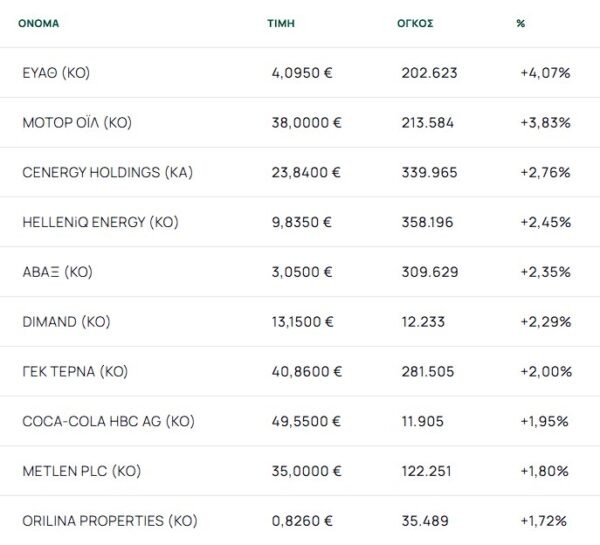Open ORILINA PROPERTIES (ΚΟ) stock
Screen dimensions: 600x545
[109, 521]
